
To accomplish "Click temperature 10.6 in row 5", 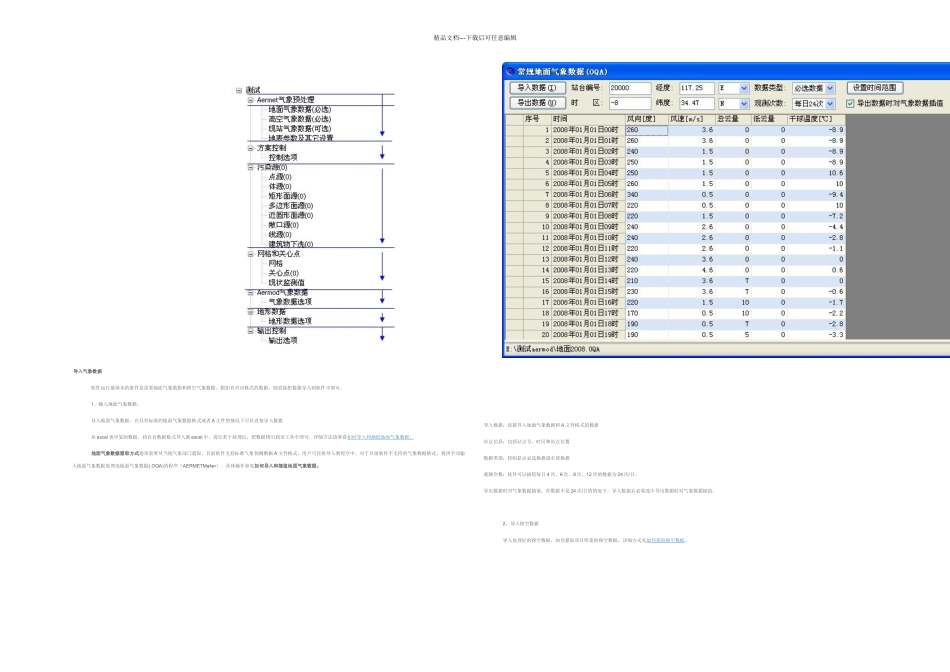I will (x=816, y=173).
